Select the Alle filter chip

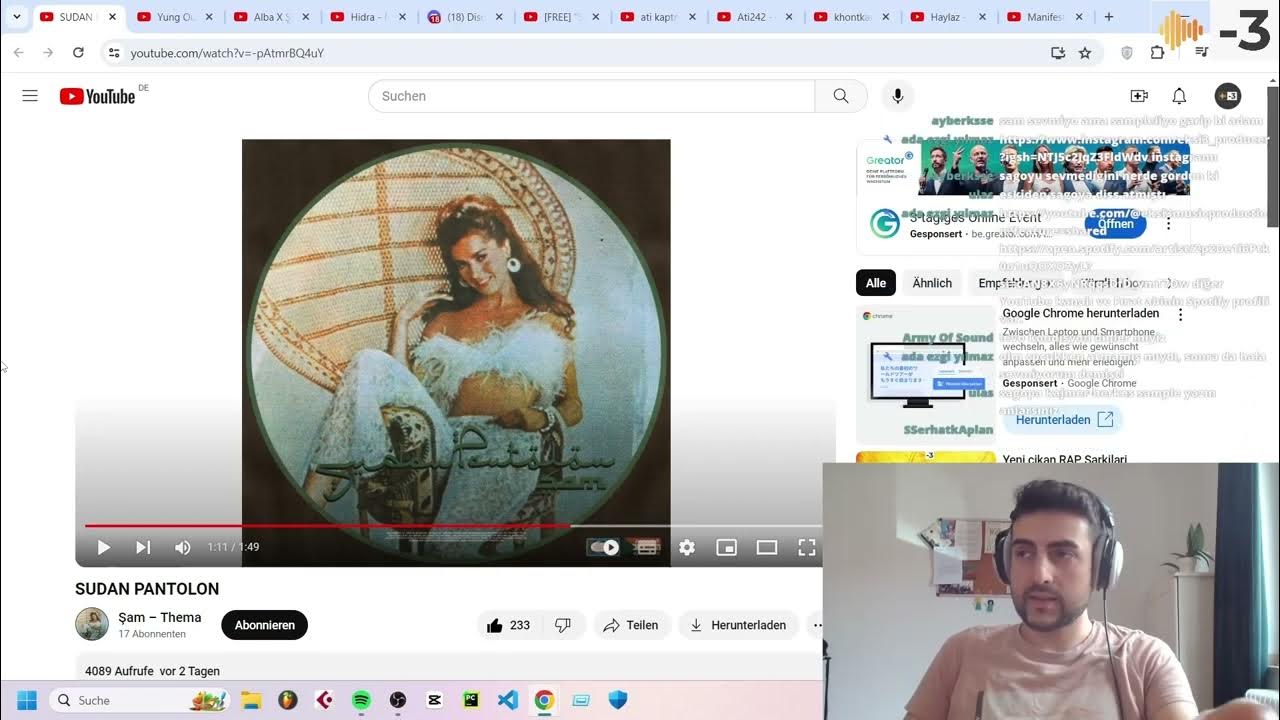point(876,283)
